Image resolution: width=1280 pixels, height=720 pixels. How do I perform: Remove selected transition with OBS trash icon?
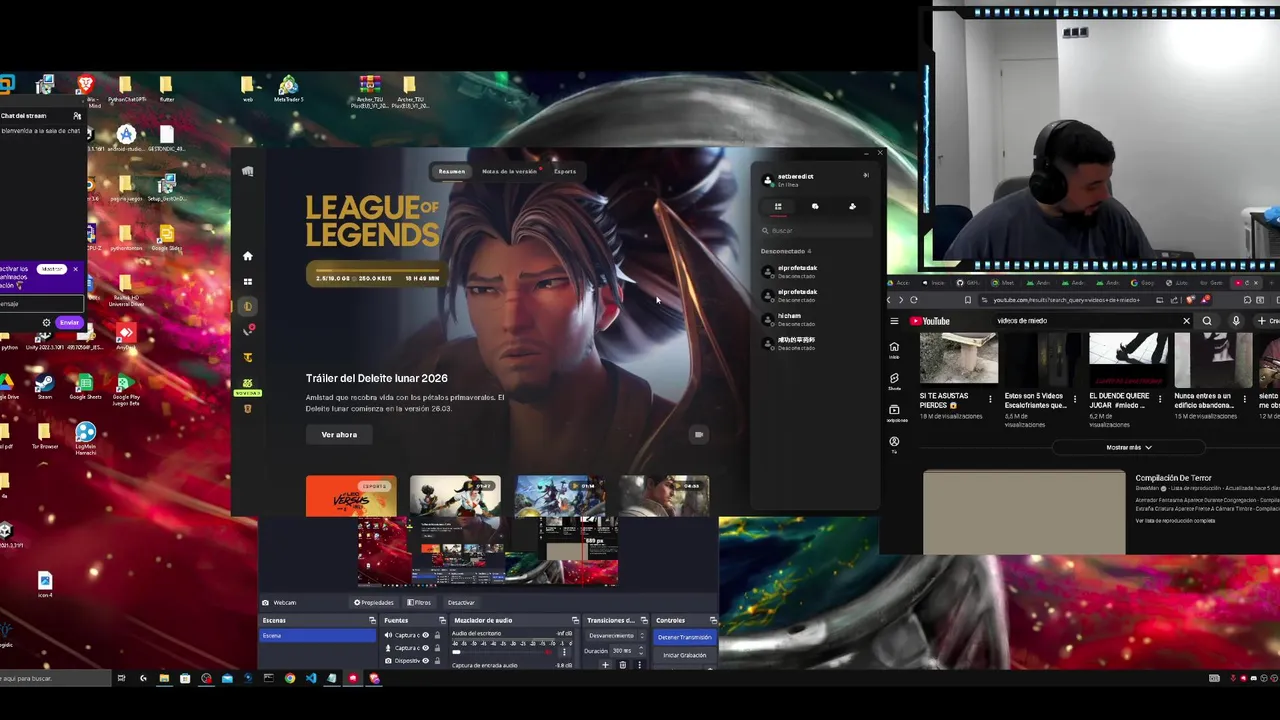pos(622,665)
